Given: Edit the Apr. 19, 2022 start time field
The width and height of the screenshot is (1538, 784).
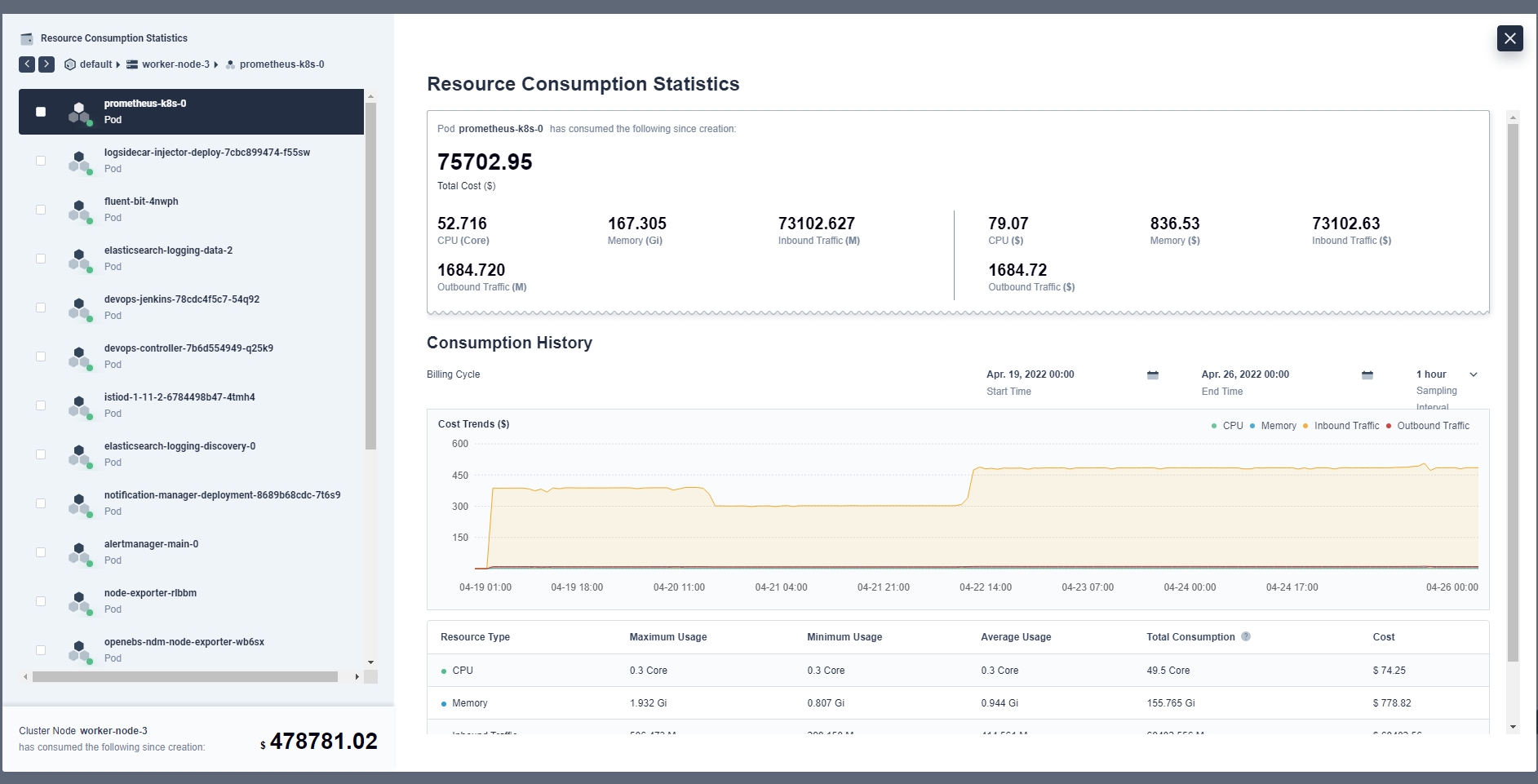Looking at the screenshot, I should [1031, 374].
